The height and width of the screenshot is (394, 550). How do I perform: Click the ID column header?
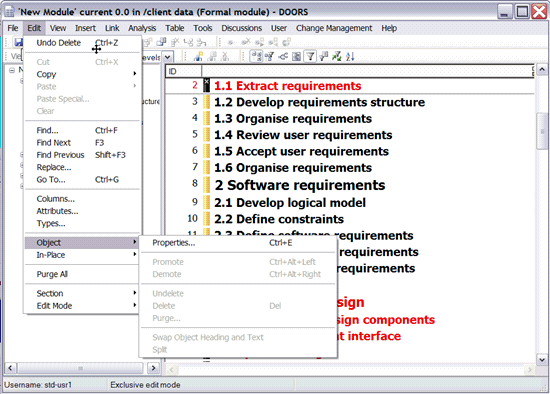coord(183,72)
